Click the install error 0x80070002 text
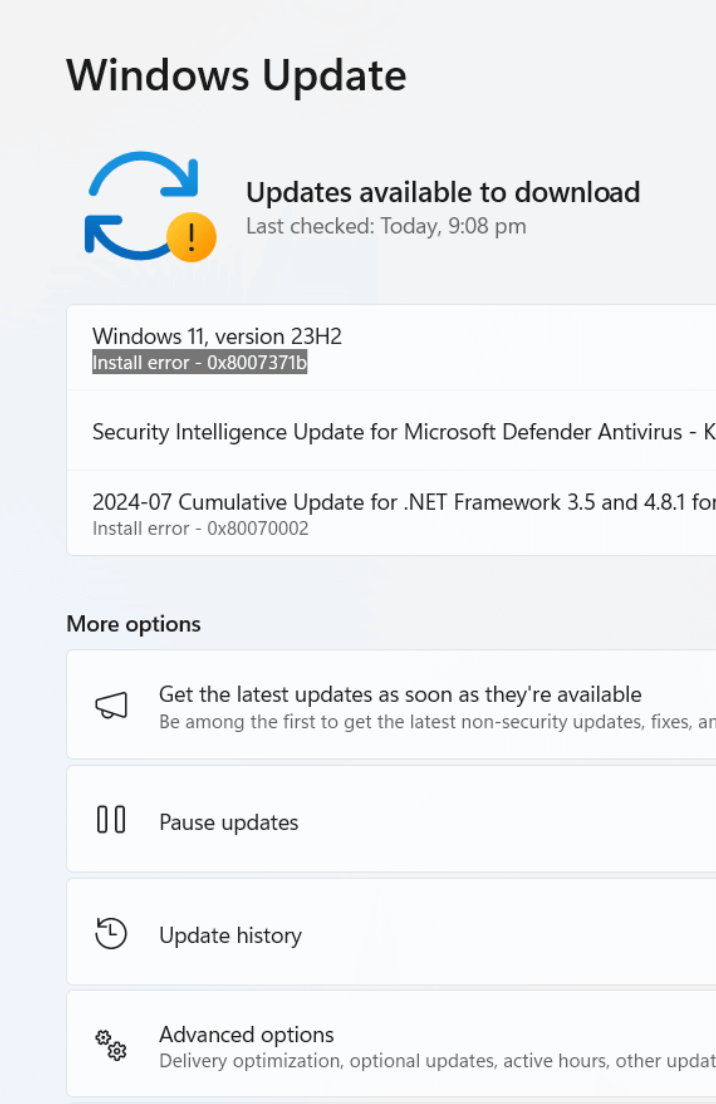The height and width of the screenshot is (1104, 716). pos(200,528)
